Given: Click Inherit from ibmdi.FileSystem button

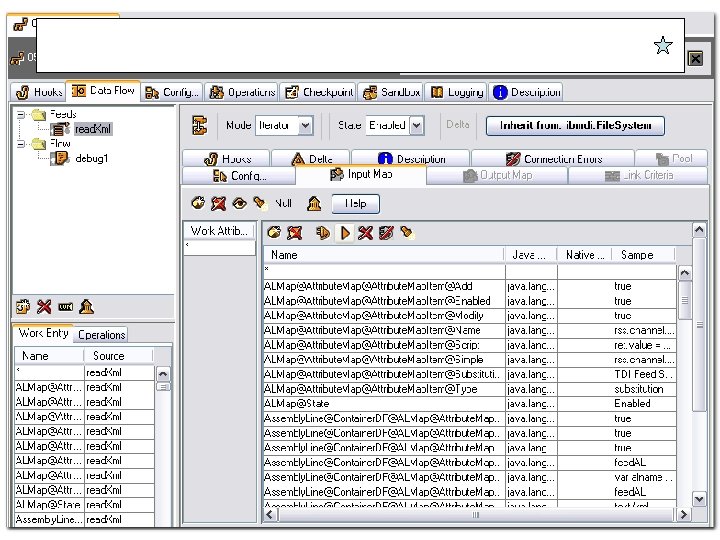Looking at the screenshot, I should click(575, 126).
